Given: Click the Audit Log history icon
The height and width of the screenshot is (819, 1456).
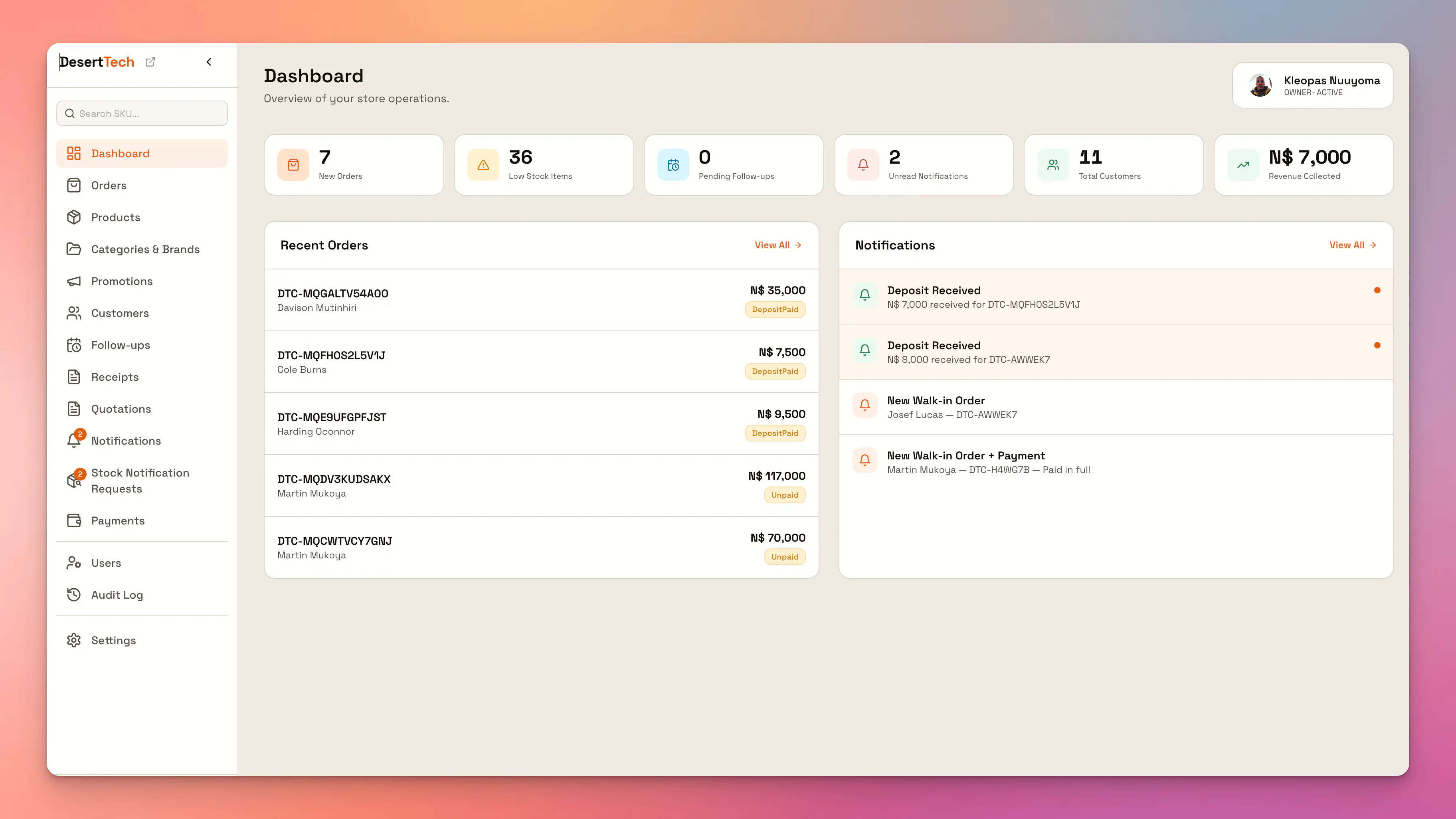Looking at the screenshot, I should (x=73, y=595).
